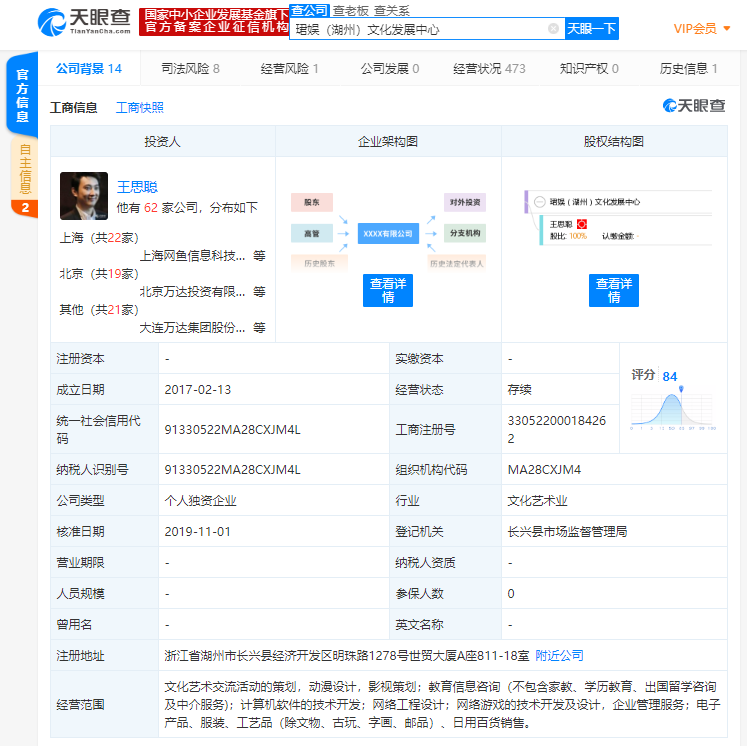Click the red marker icon beside 王思聪 in equity chart
This screenshot has width=747, height=746.
pyautogui.click(x=581, y=224)
